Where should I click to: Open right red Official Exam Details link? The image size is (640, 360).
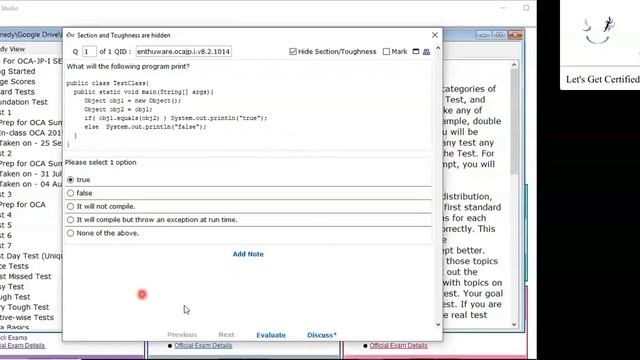(x=398, y=346)
